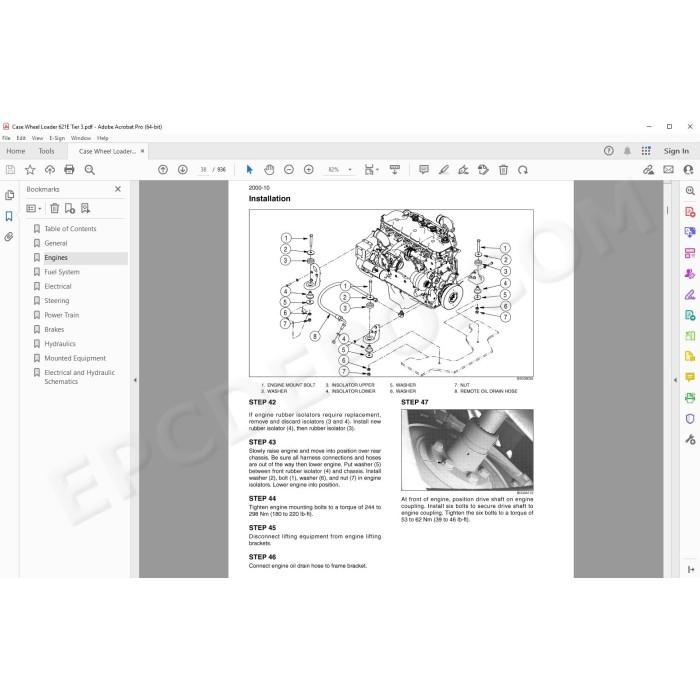This screenshot has height=700, width=700.
Task: Zoom out with minus icon
Action: click(289, 170)
